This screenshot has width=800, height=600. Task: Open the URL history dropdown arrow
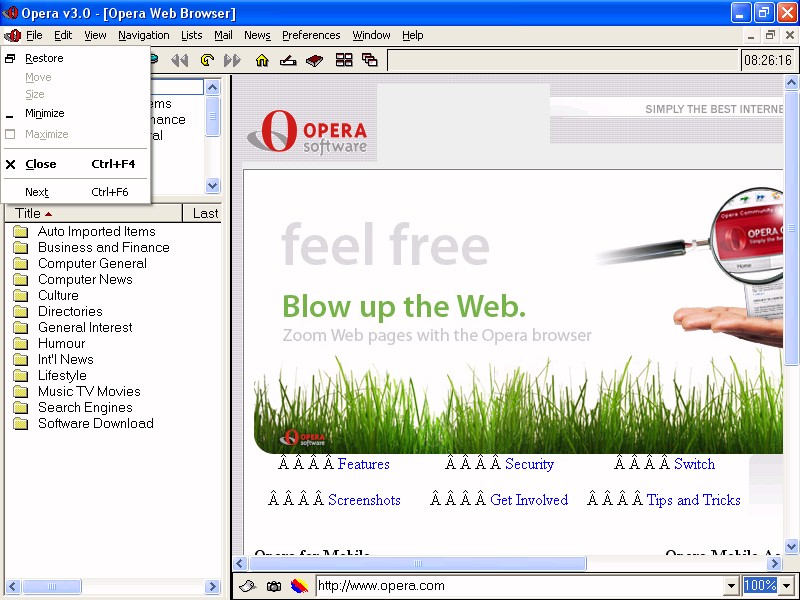point(731,586)
